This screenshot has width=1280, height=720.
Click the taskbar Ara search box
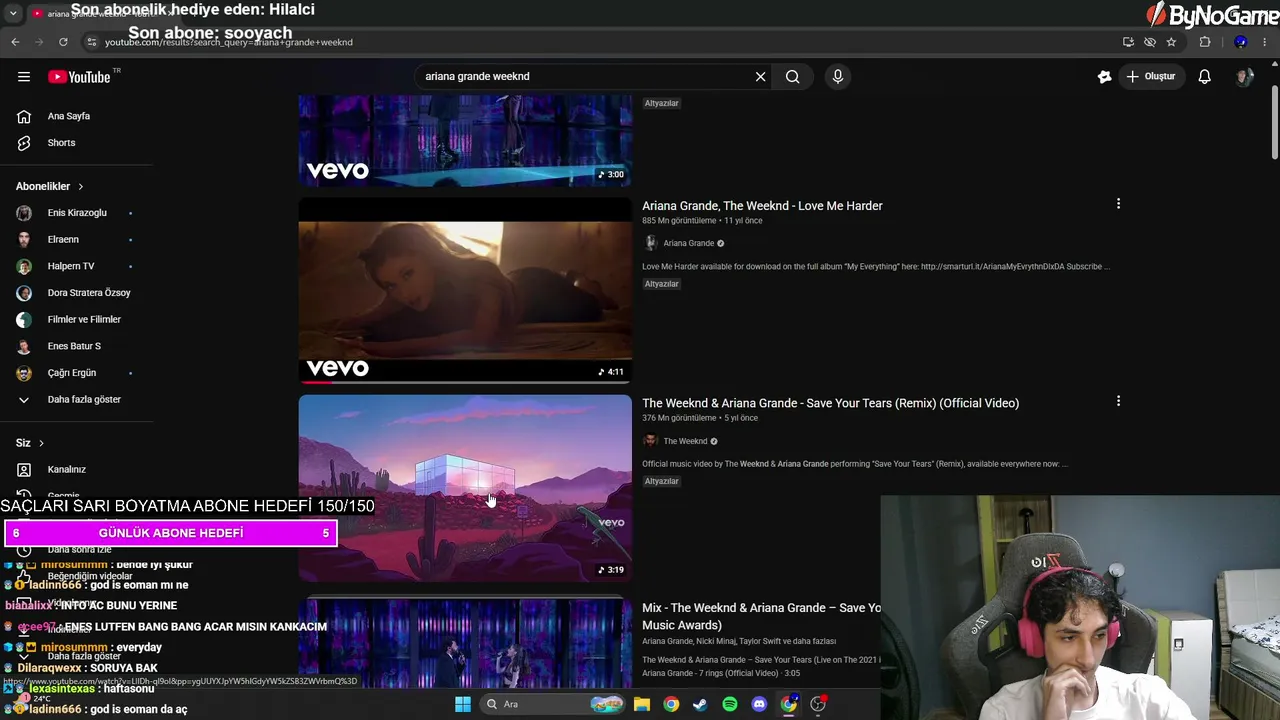551,704
